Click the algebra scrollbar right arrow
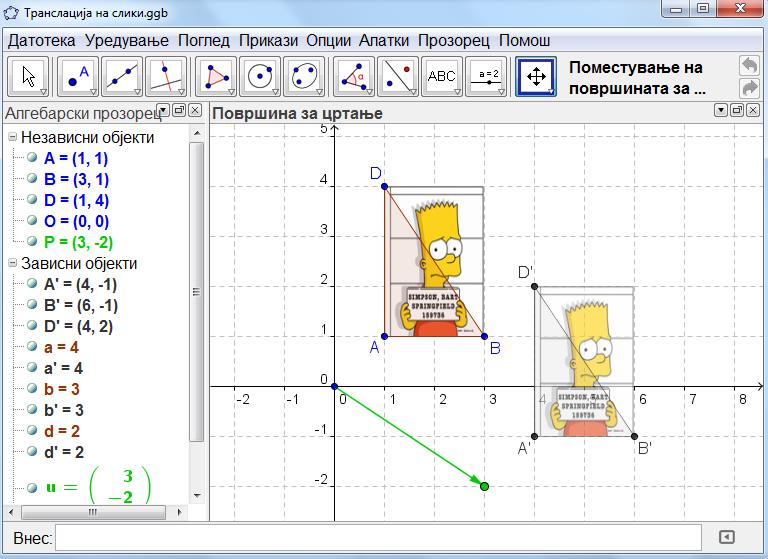The height and width of the screenshot is (559, 768). coord(179,512)
